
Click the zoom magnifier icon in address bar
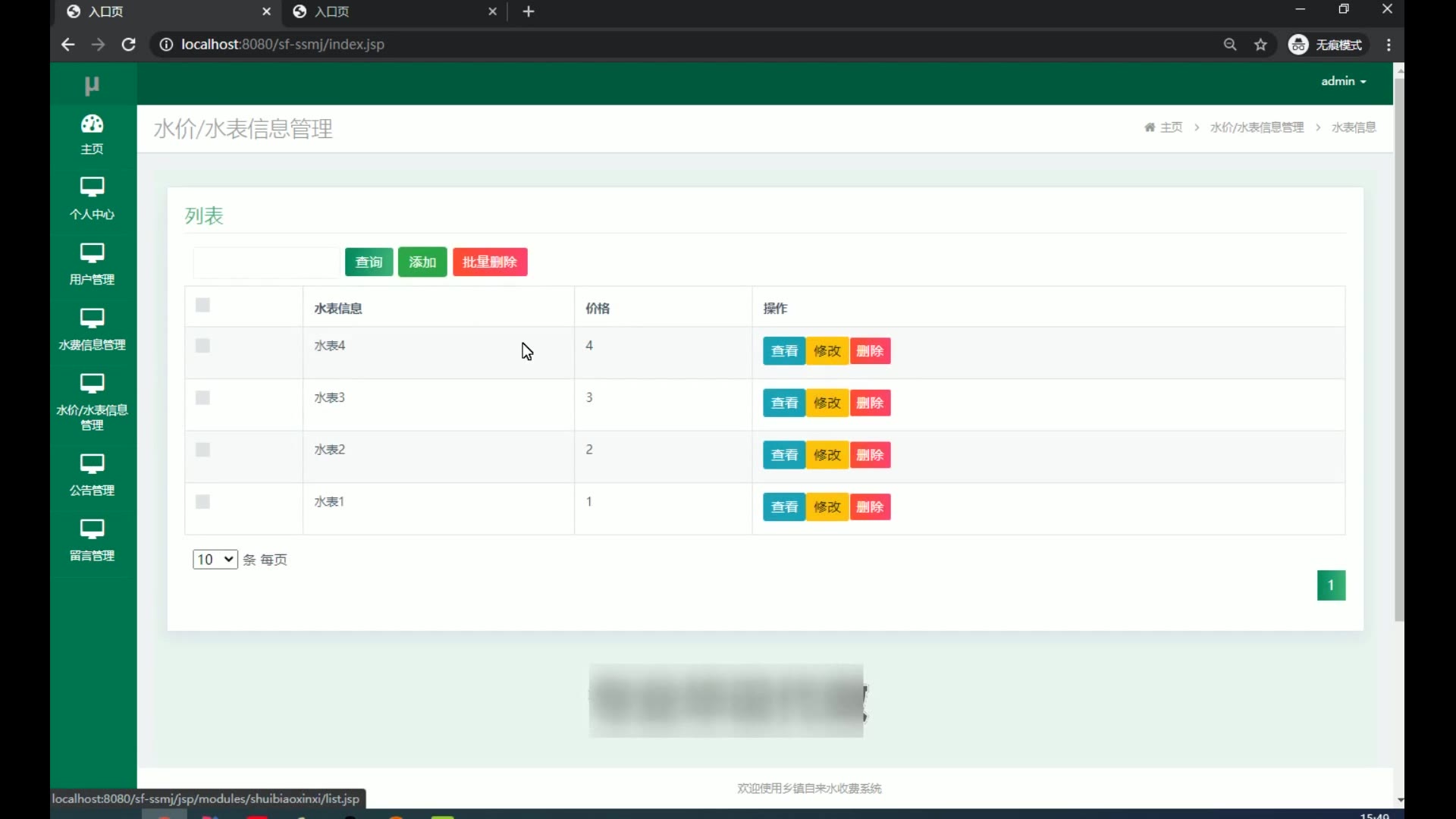[x=1230, y=45]
